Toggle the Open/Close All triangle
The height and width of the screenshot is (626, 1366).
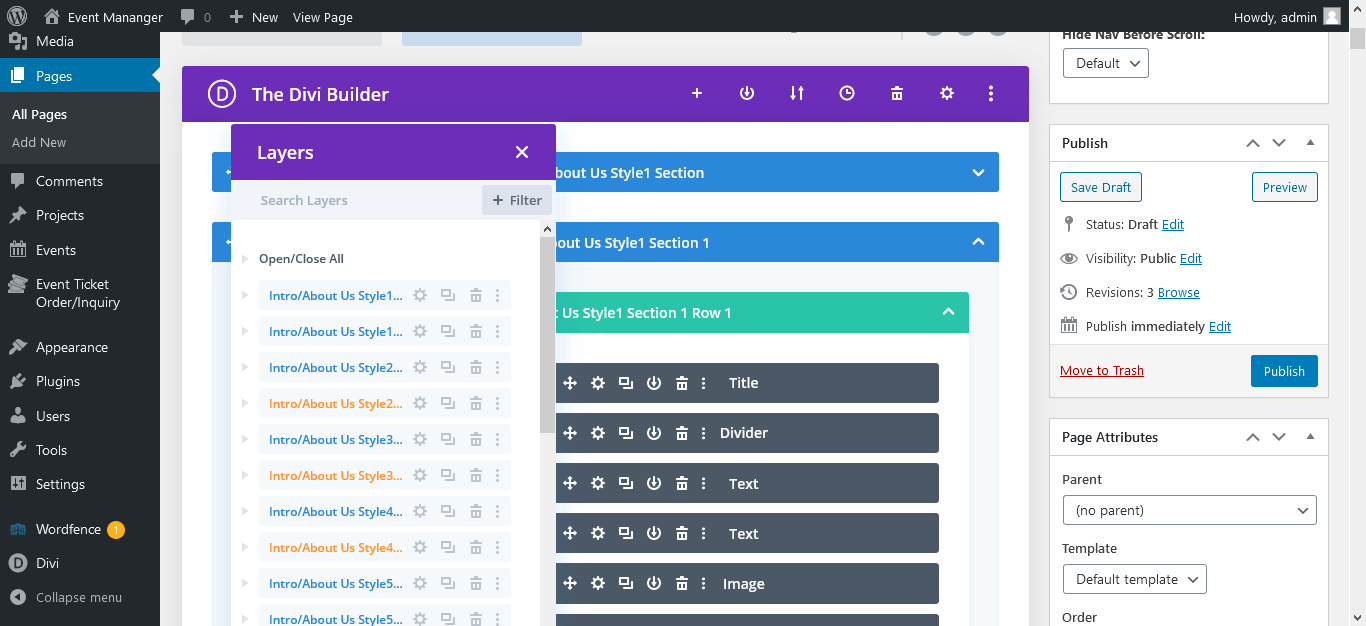244,259
